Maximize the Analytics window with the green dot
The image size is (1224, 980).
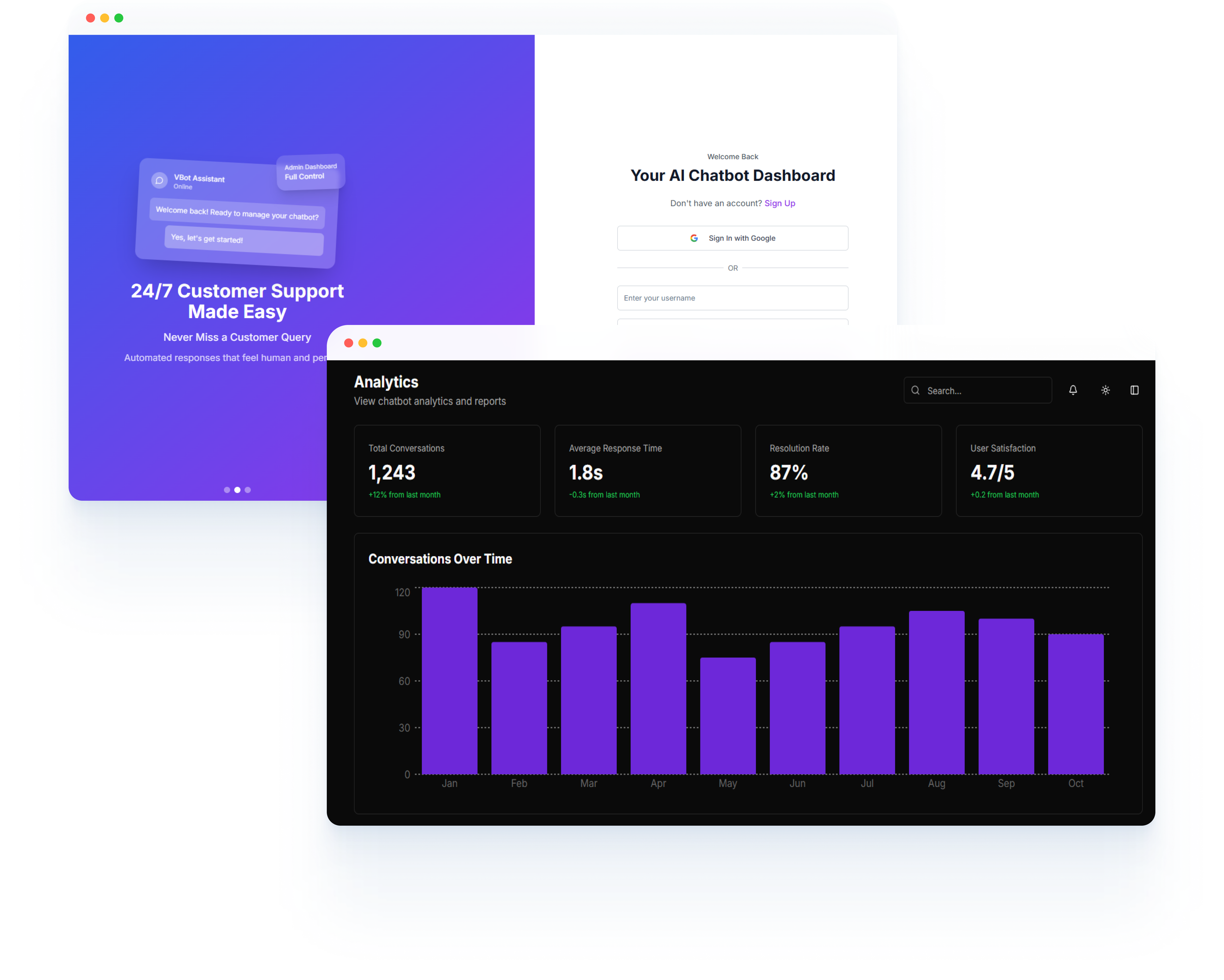pos(377,343)
